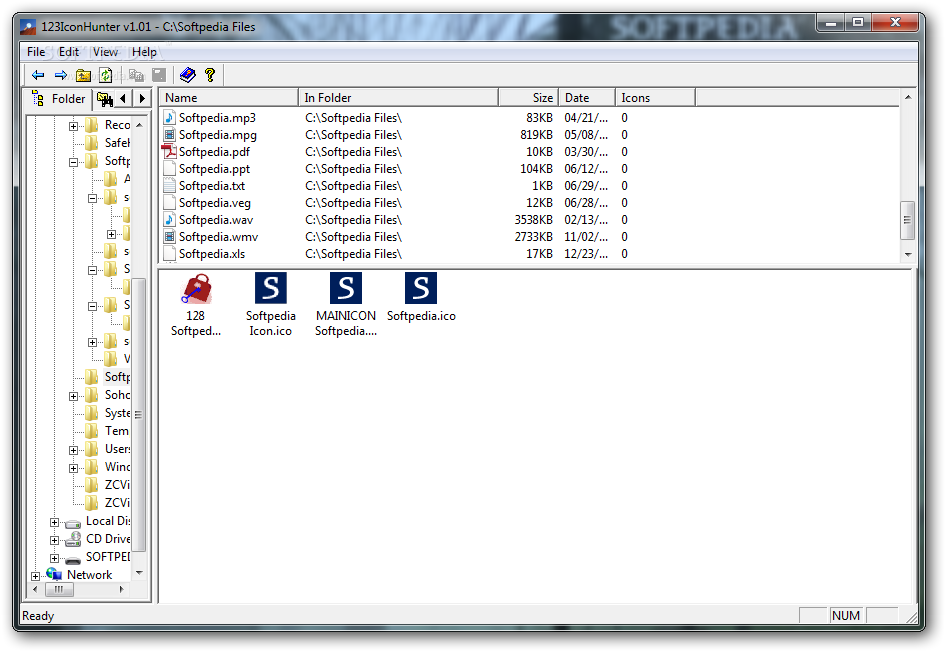Click the file list scrollbar down arrow
This screenshot has width=946, height=652.
tap(908, 255)
